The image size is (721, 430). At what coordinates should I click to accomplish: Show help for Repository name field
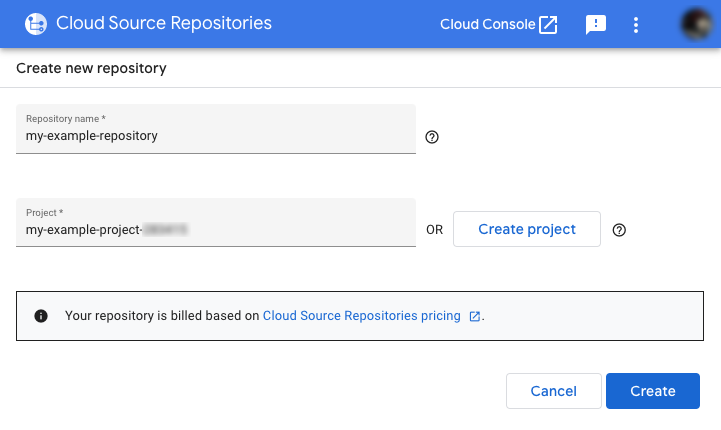pyautogui.click(x=432, y=137)
